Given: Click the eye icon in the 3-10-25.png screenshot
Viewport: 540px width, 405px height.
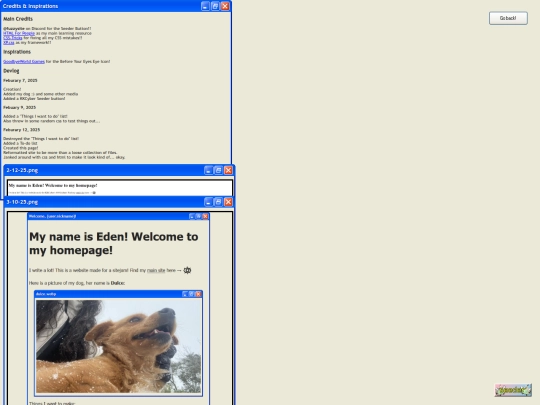Looking at the screenshot, I should (x=187, y=270).
